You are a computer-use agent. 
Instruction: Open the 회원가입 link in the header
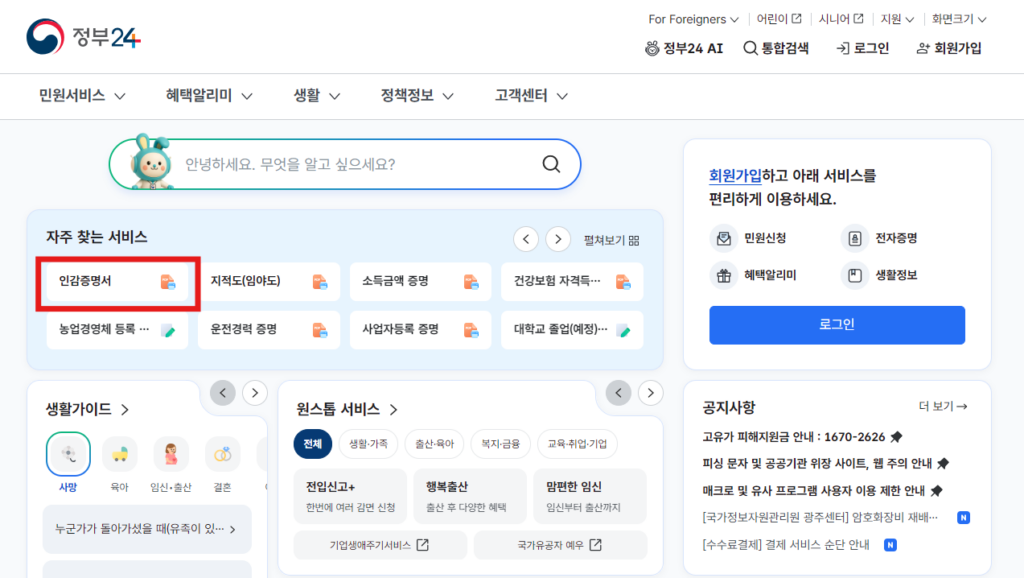[x=949, y=48]
